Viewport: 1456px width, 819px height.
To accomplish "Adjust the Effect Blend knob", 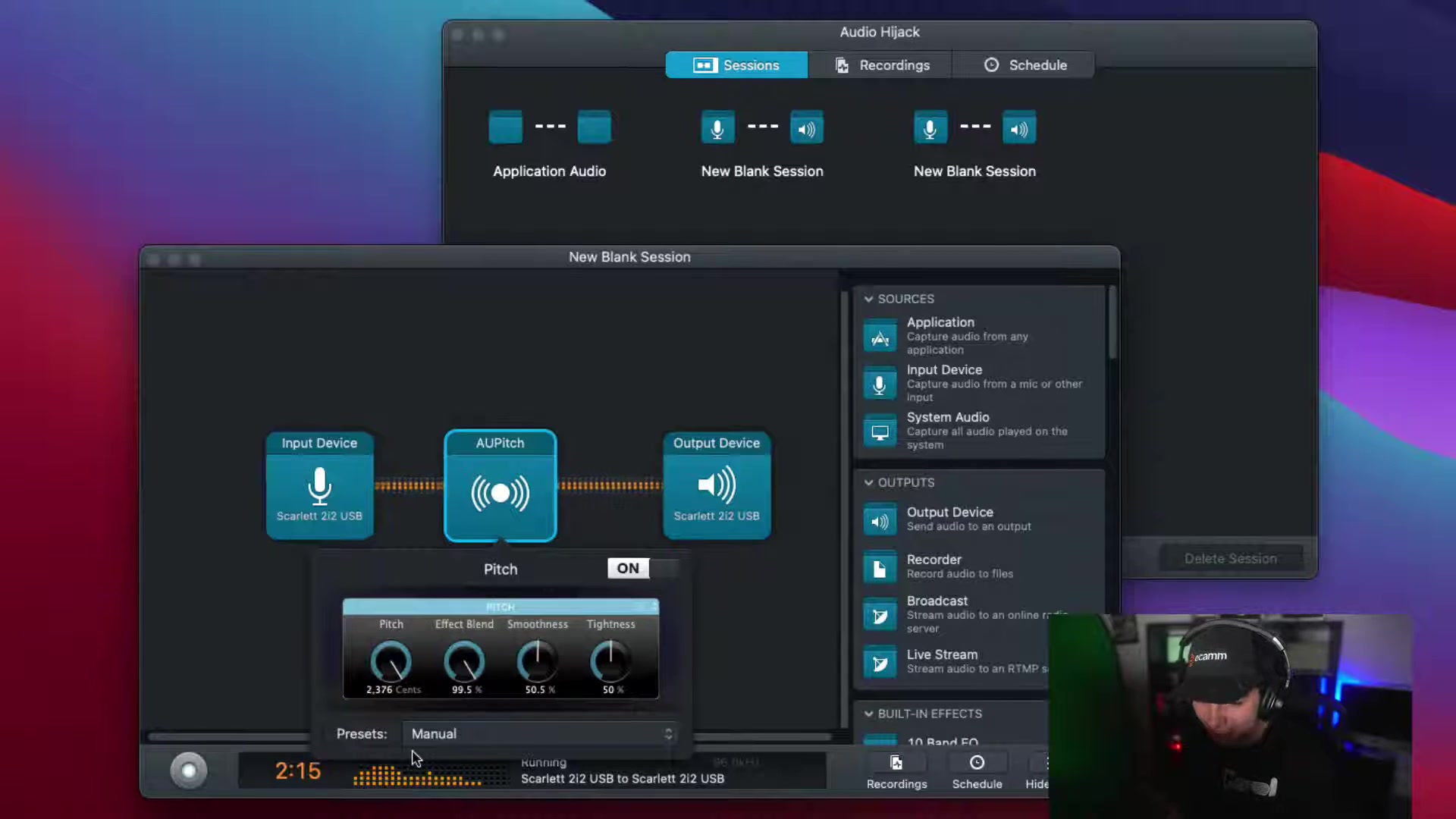I will click(464, 661).
